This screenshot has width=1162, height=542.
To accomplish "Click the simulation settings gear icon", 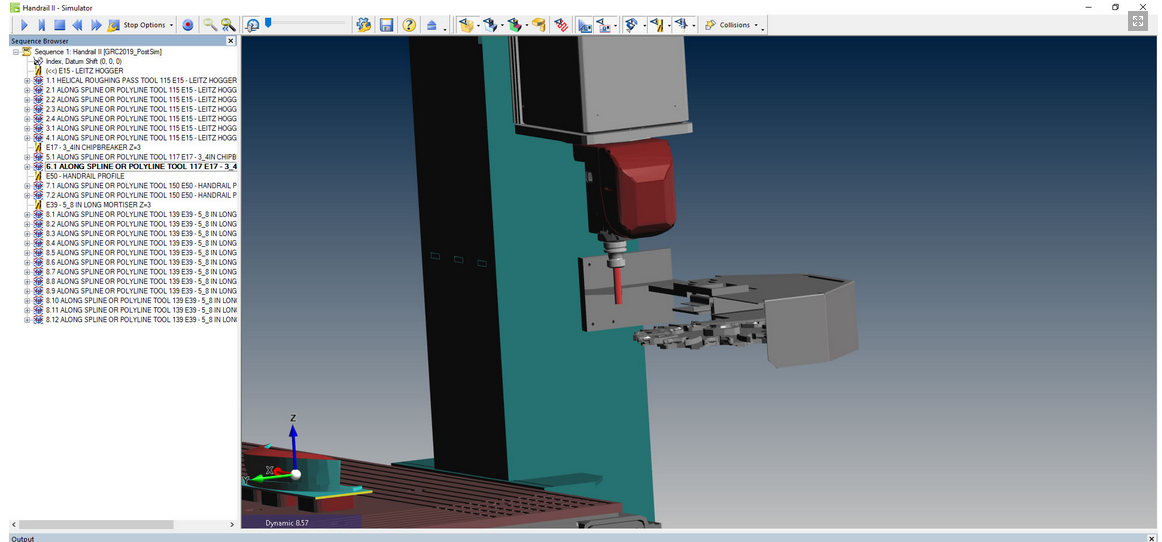I will [x=364, y=25].
